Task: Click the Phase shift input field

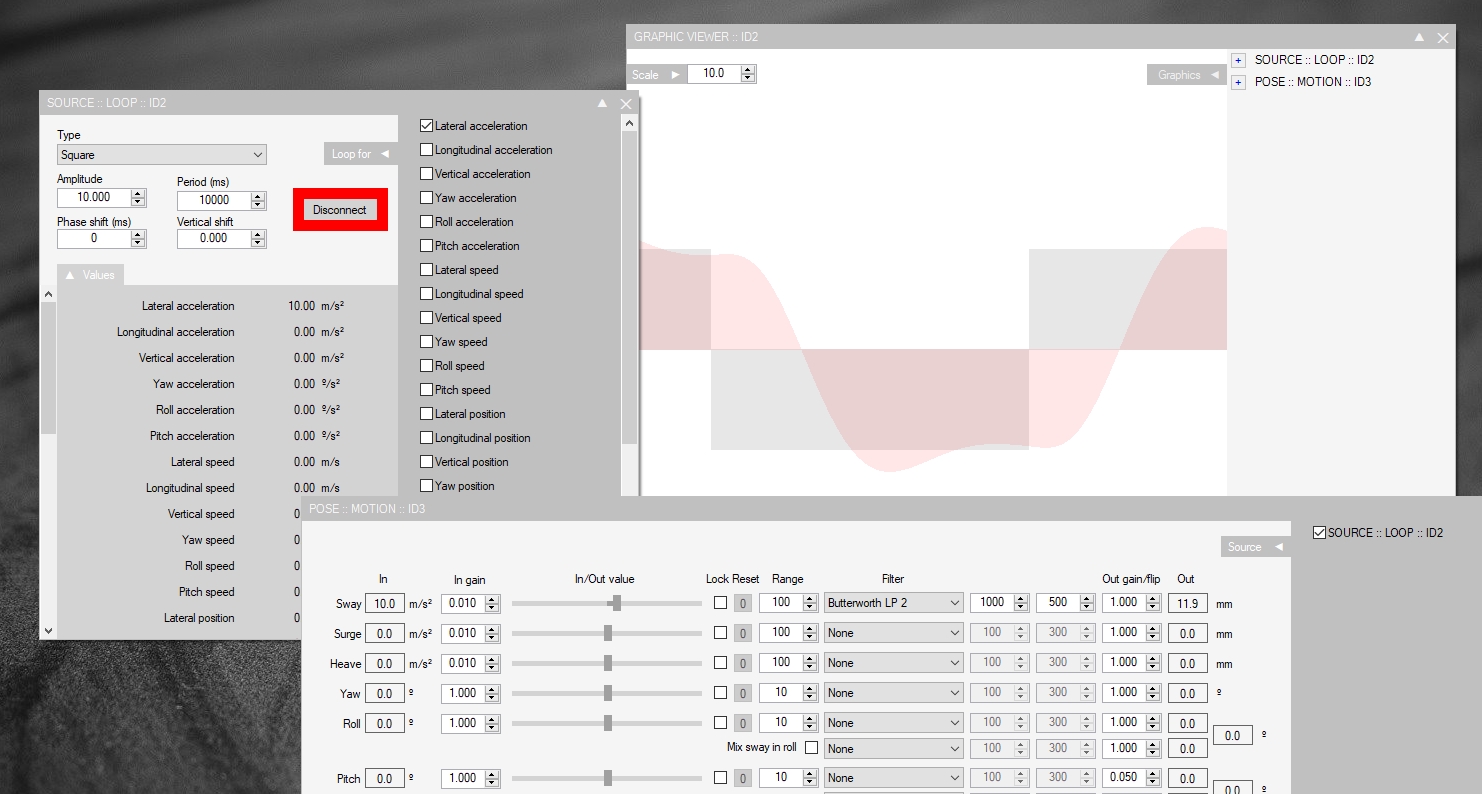Action: point(93,239)
